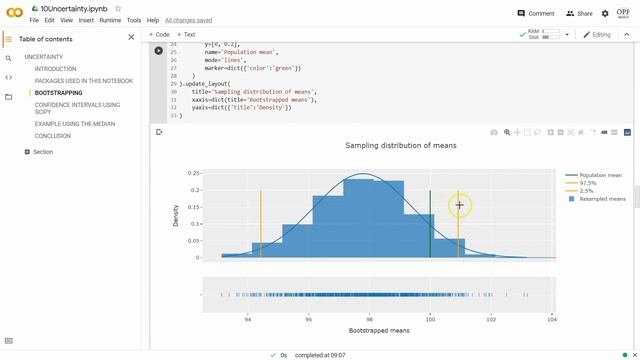Click the table of contents list icon

pyautogui.click(x=9, y=39)
